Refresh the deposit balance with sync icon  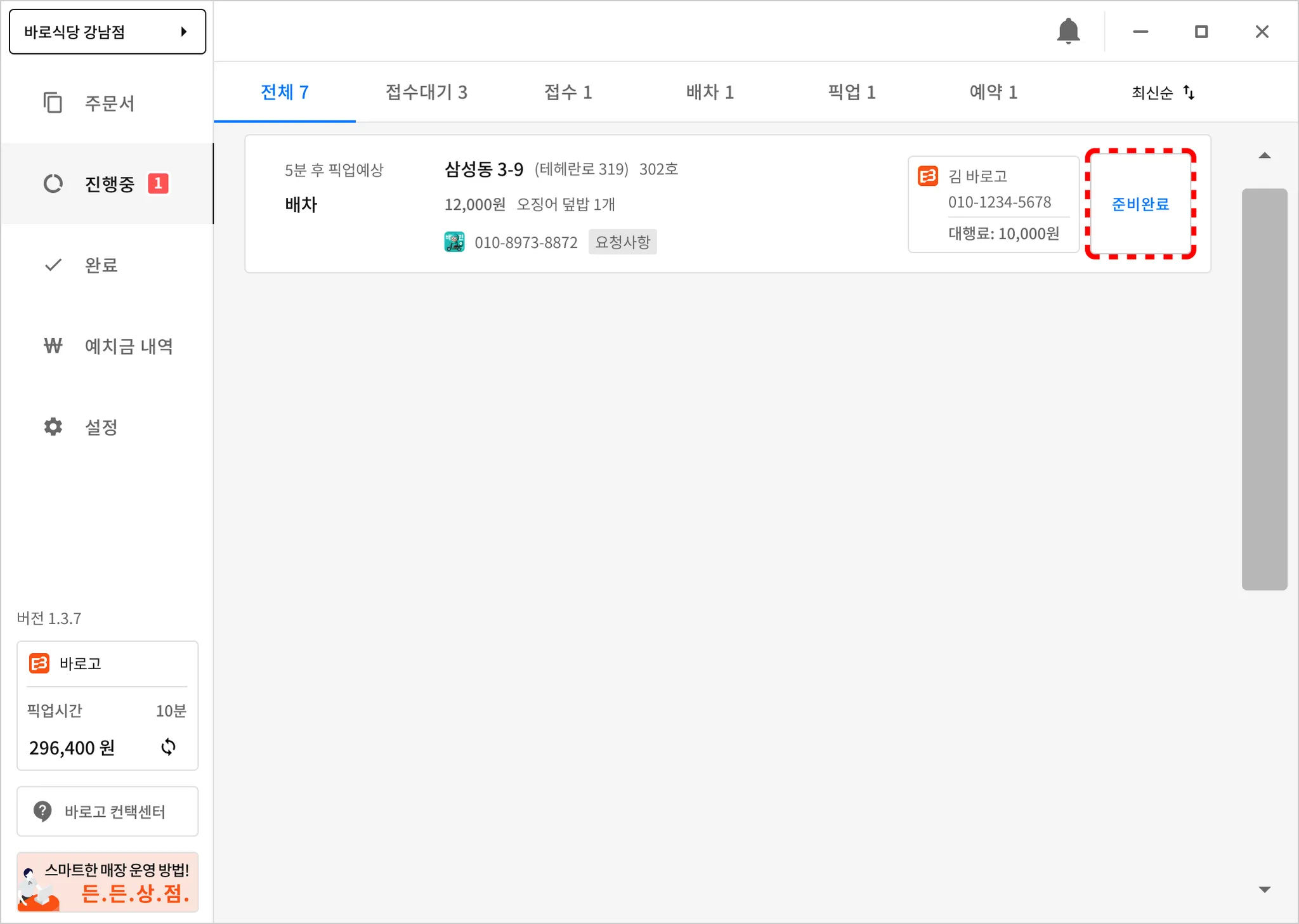168,747
